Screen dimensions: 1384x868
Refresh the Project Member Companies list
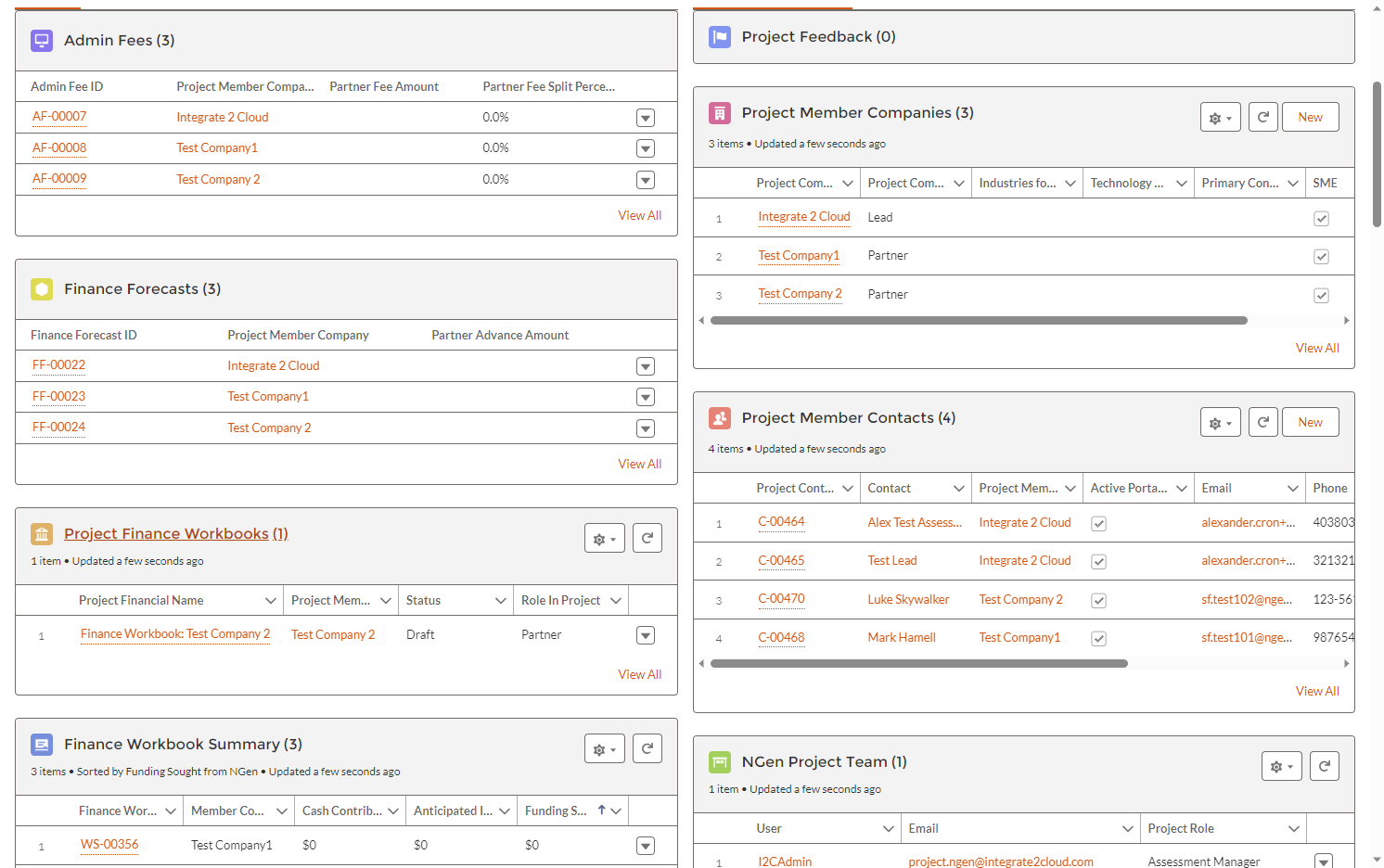pyautogui.click(x=1263, y=117)
